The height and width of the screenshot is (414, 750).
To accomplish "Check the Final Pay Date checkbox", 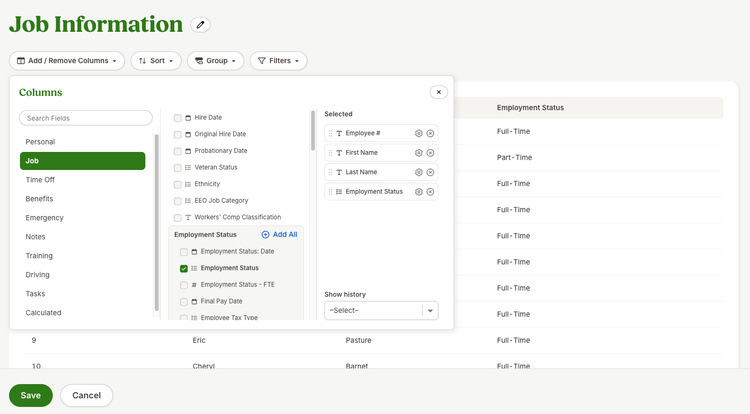I will pos(184,302).
